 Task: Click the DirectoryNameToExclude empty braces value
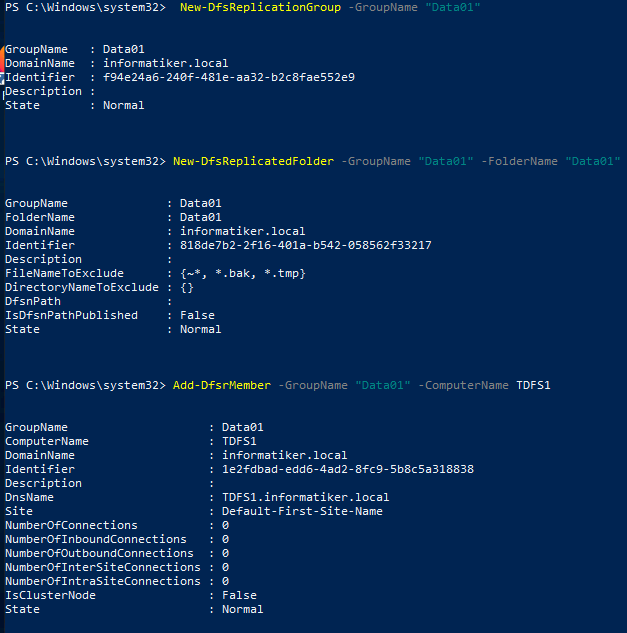coord(187,287)
